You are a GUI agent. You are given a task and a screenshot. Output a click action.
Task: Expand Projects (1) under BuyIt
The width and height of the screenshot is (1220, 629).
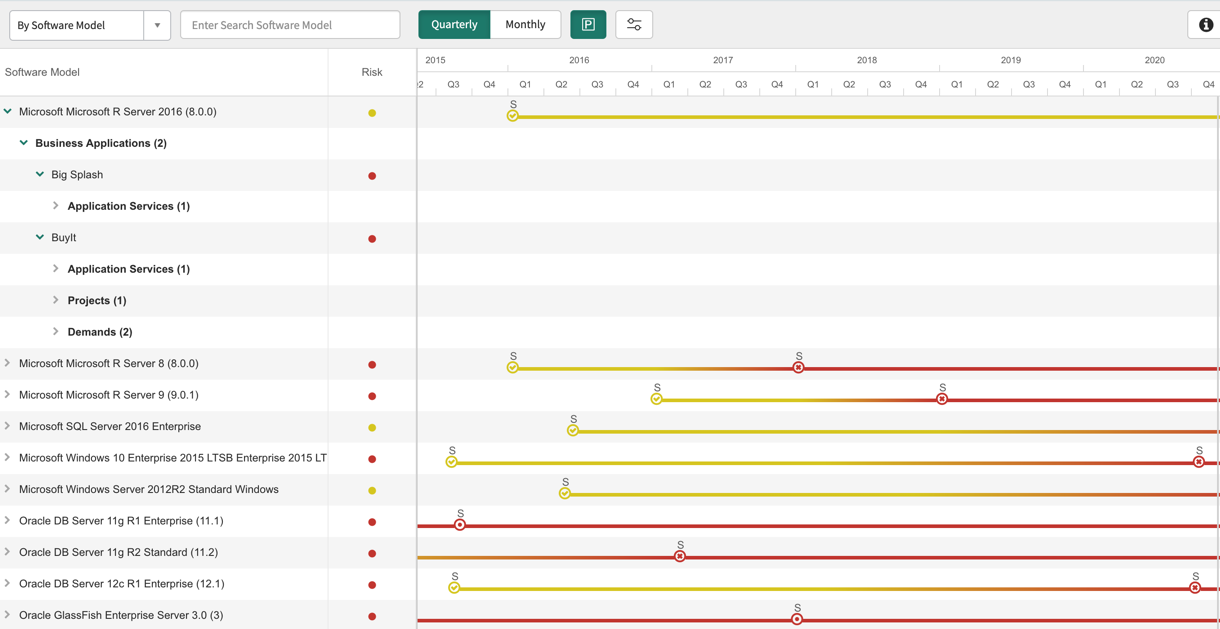56,300
